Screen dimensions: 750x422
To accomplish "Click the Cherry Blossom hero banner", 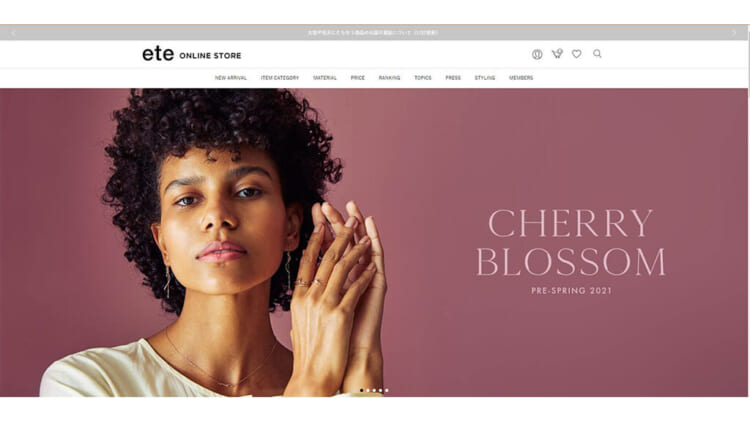I will 374,242.
